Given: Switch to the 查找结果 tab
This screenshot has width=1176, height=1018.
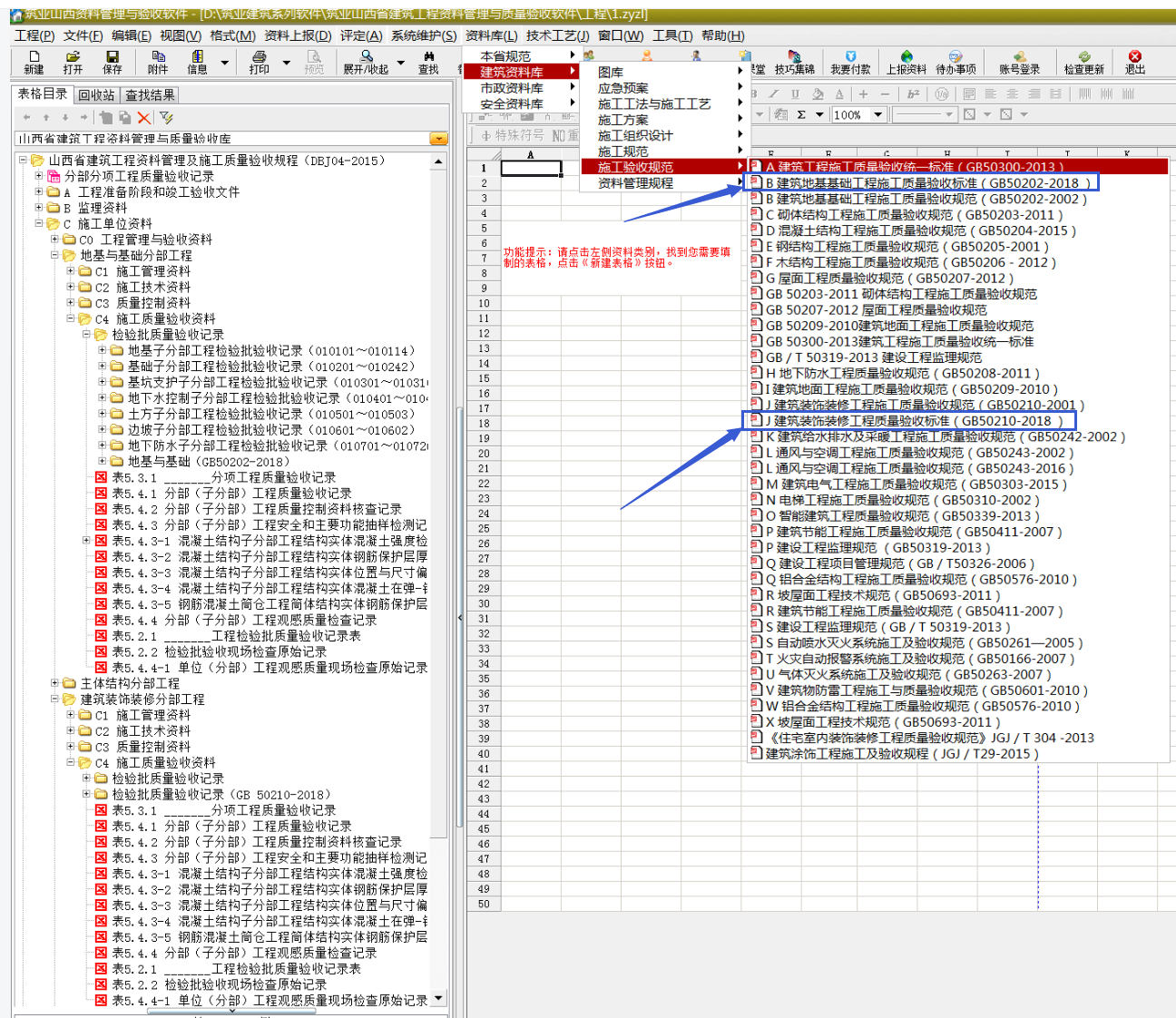Looking at the screenshot, I should tap(150, 94).
